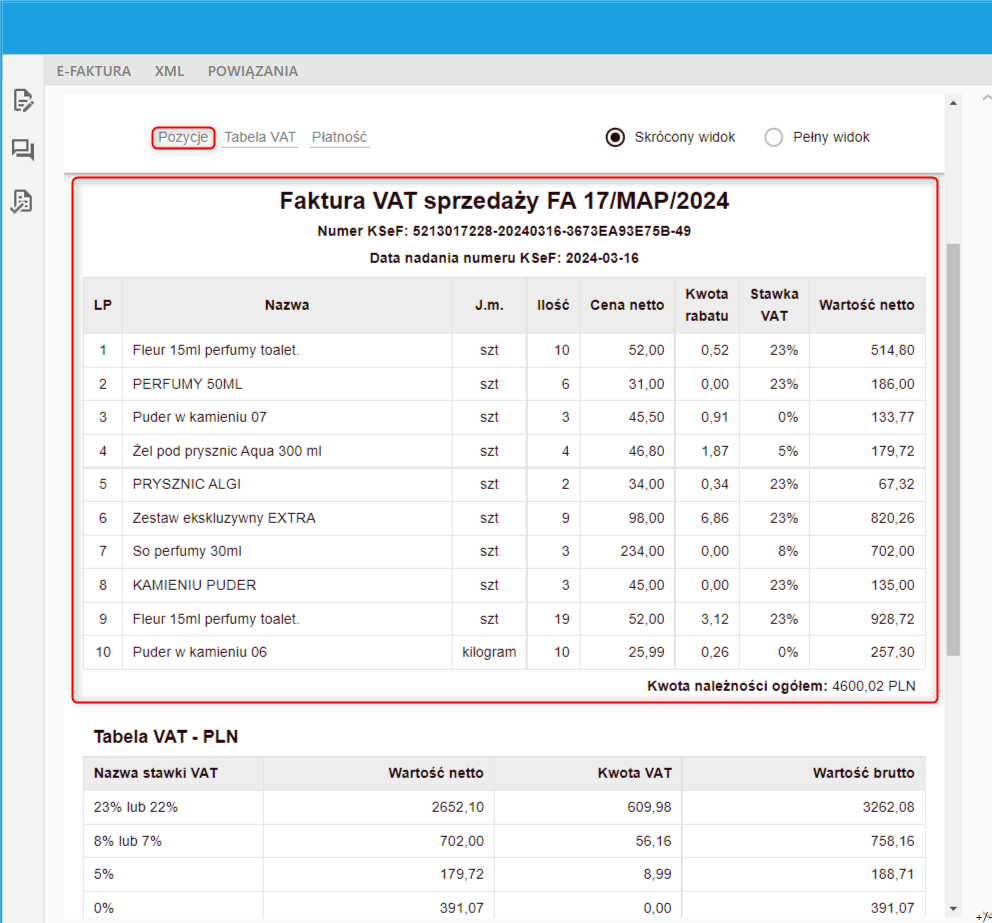Image resolution: width=992 pixels, height=923 pixels.
Task: Open the edit document sidebar icon
Action: (x=23, y=100)
